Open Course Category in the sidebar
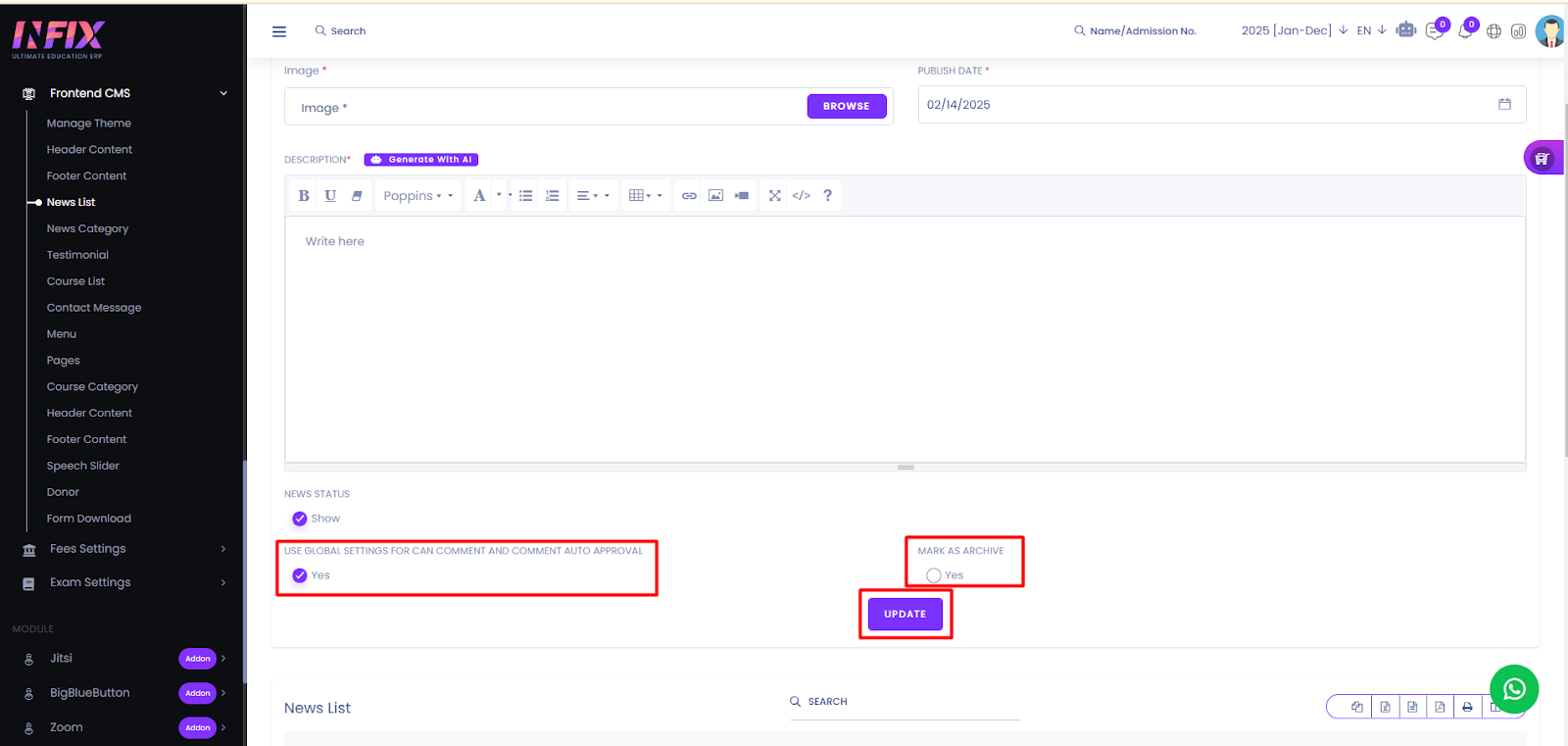The width and height of the screenshot is (1568, 746). 92,387
